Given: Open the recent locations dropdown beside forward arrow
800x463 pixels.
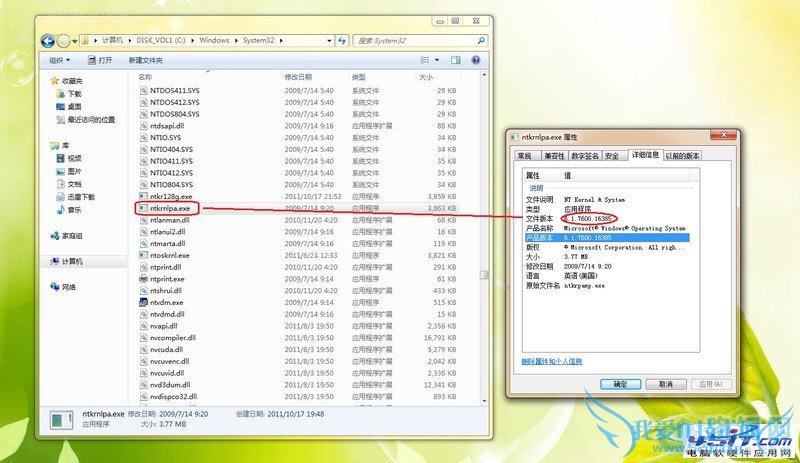Looking at the screenshot, I should [x=74, y=41].
